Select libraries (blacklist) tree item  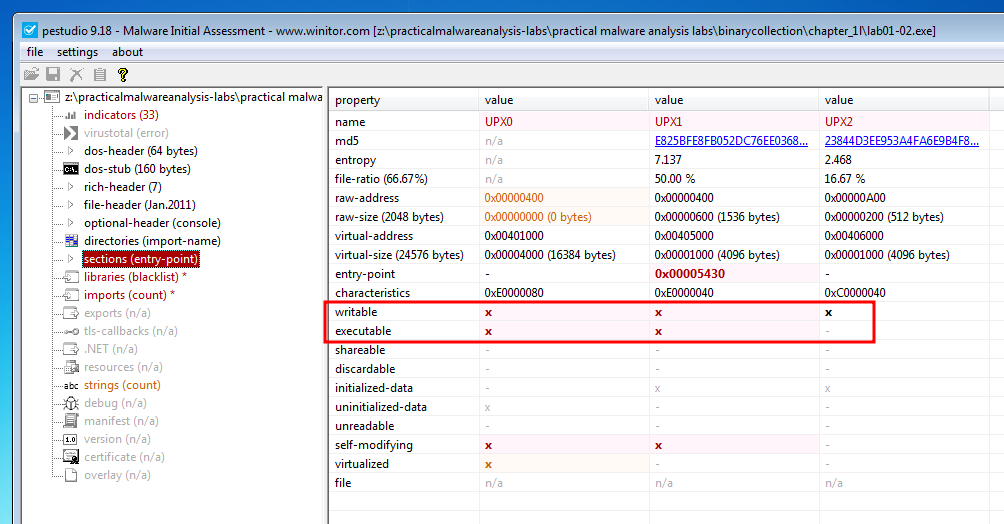pyautogui.click(x=135, y=277)
